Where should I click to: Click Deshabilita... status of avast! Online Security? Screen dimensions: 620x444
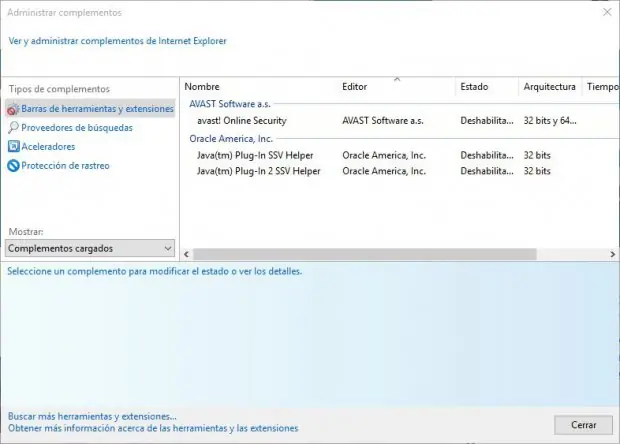click(487, 121)
